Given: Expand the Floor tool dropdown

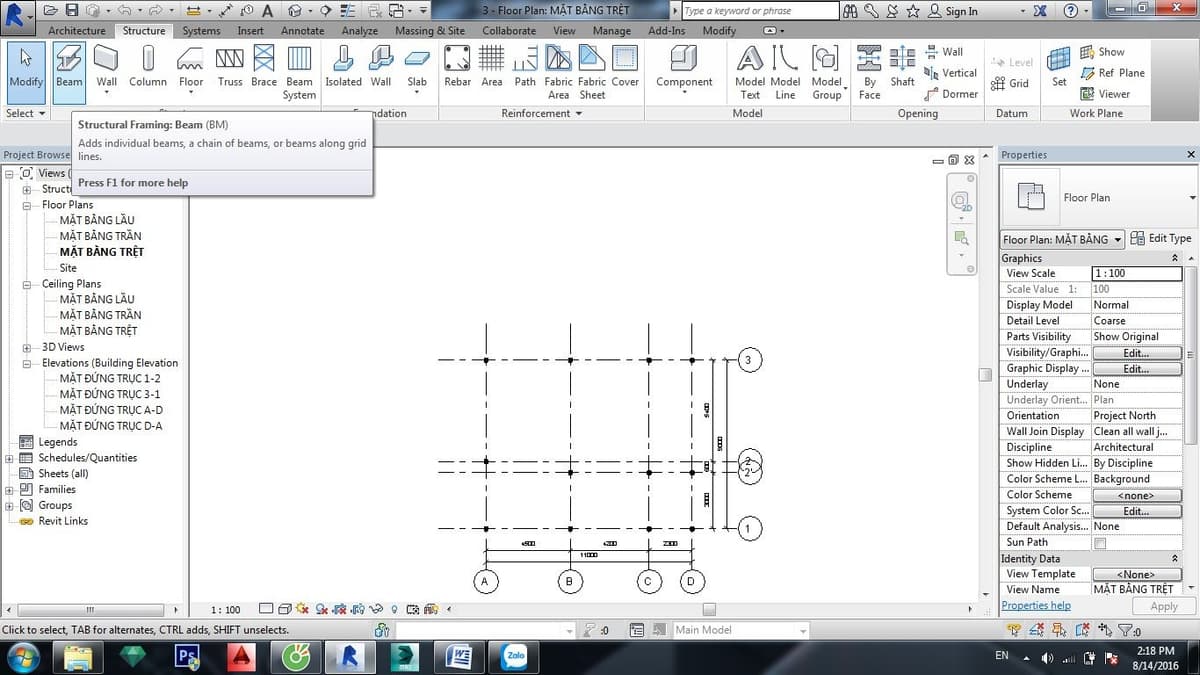Looking at the screenshot, I should click(x=191, y=94).
